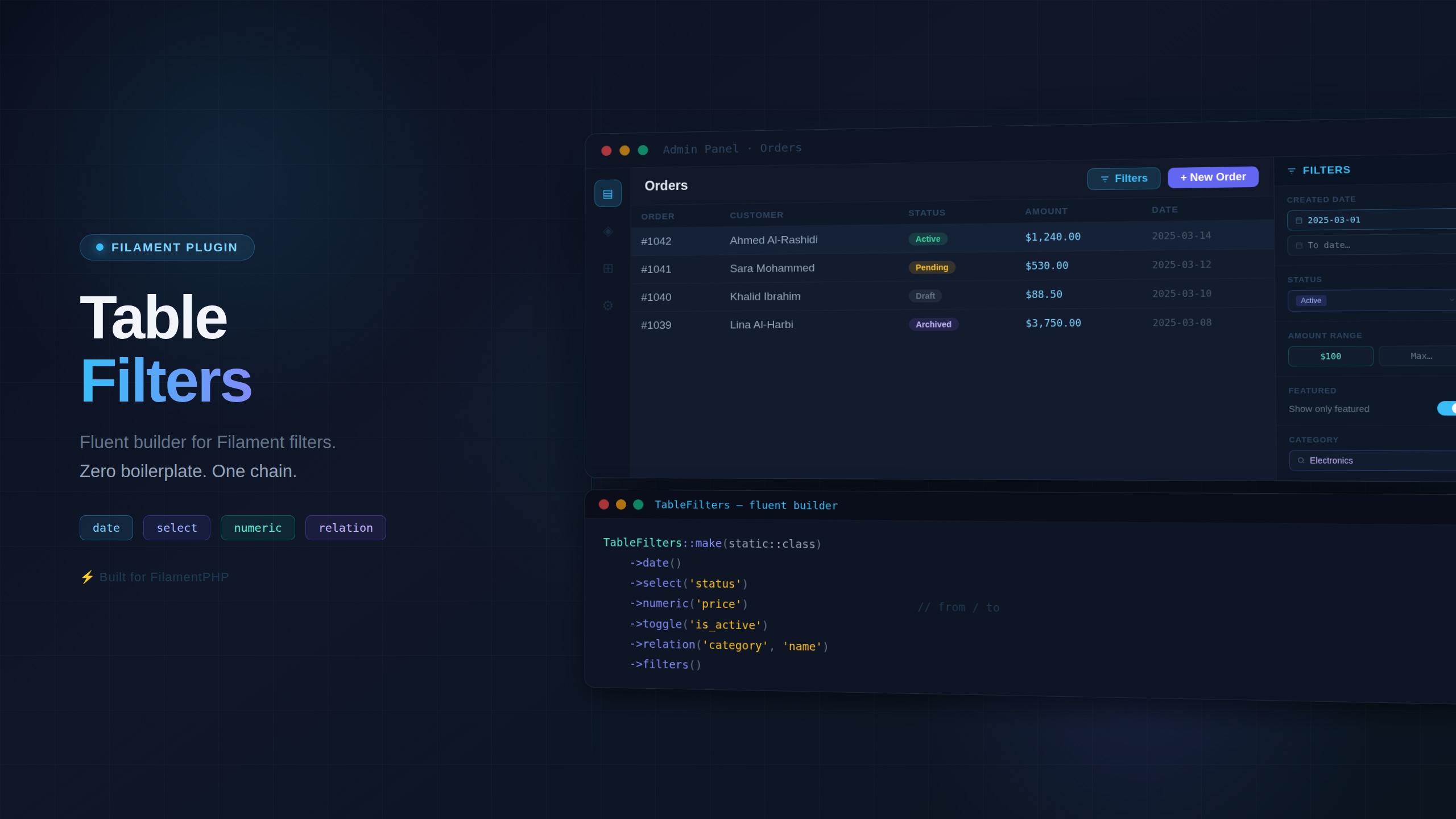Open settings gear in sidebar
This screenshot has height=819, width=1456.
(x=607, y=306)
